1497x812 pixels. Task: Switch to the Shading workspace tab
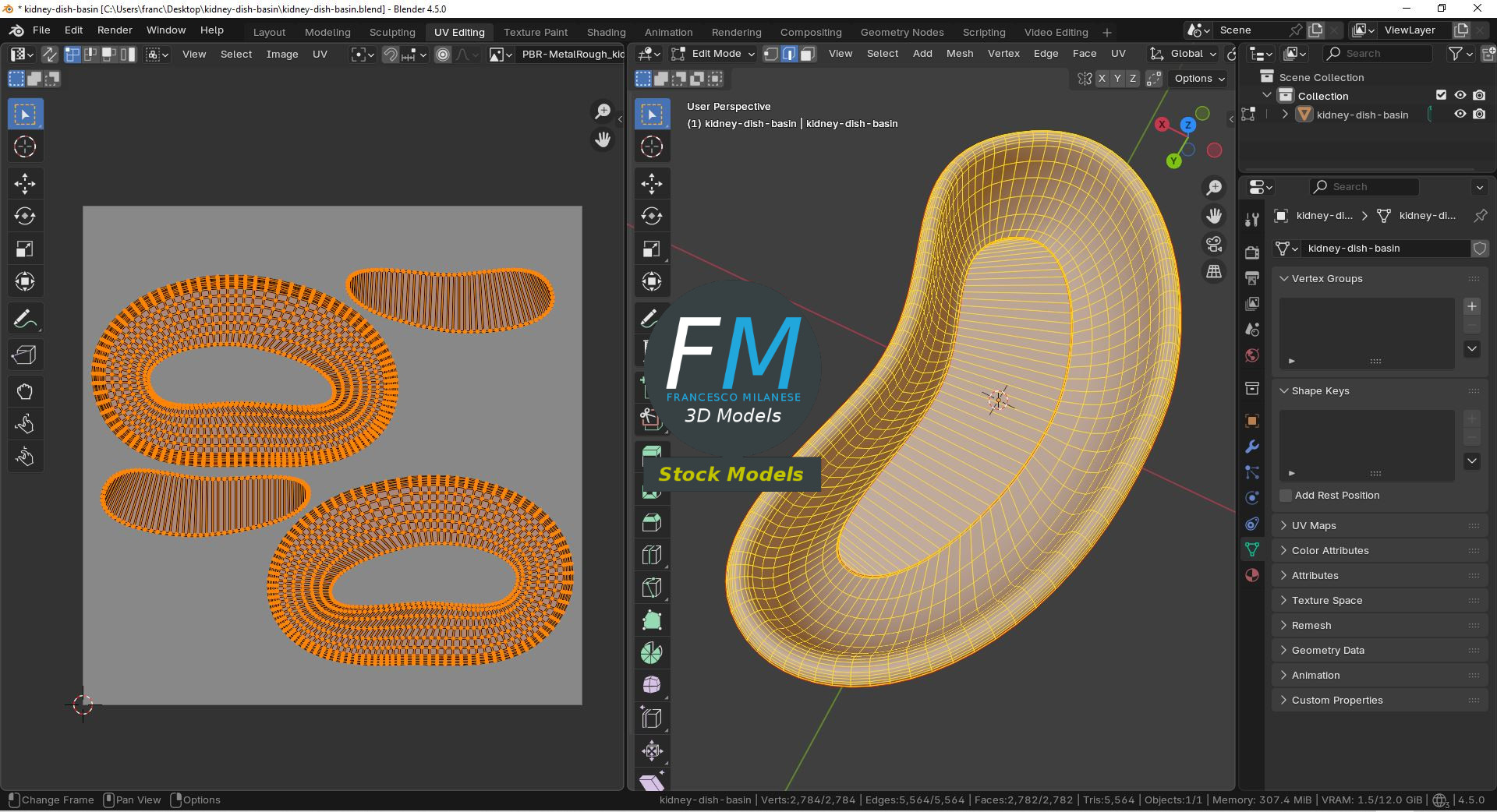pyautogui.click(x=606, y=32)
